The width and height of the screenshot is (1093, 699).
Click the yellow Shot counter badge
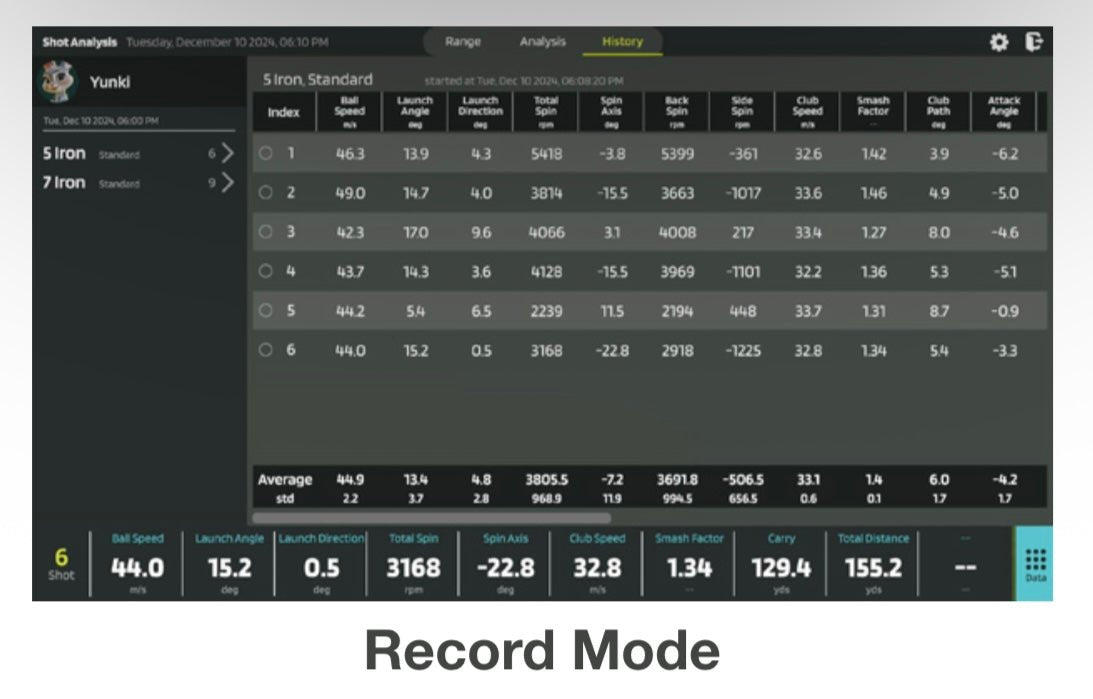(x=62, y=565)
